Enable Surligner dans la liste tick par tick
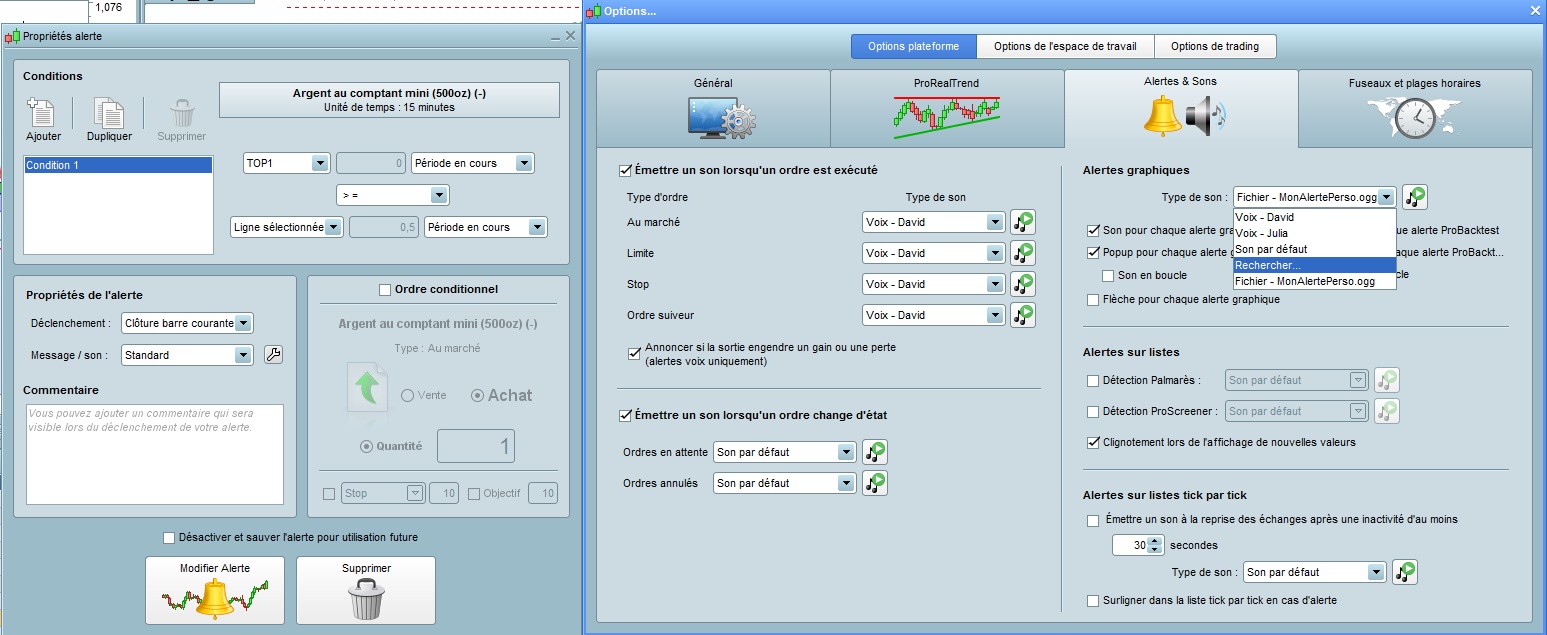This screenshot has height=635, width=1547. coord(1093,600)
